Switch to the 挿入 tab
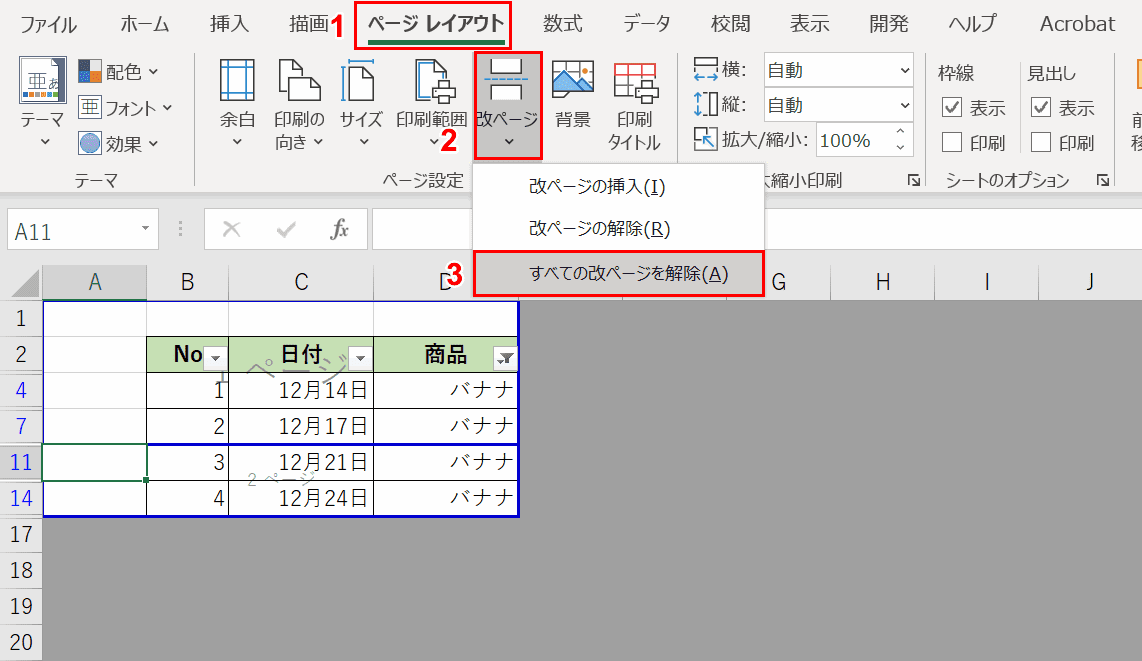The width and height of the screenshot is (1142, 661). coord(229,24)
